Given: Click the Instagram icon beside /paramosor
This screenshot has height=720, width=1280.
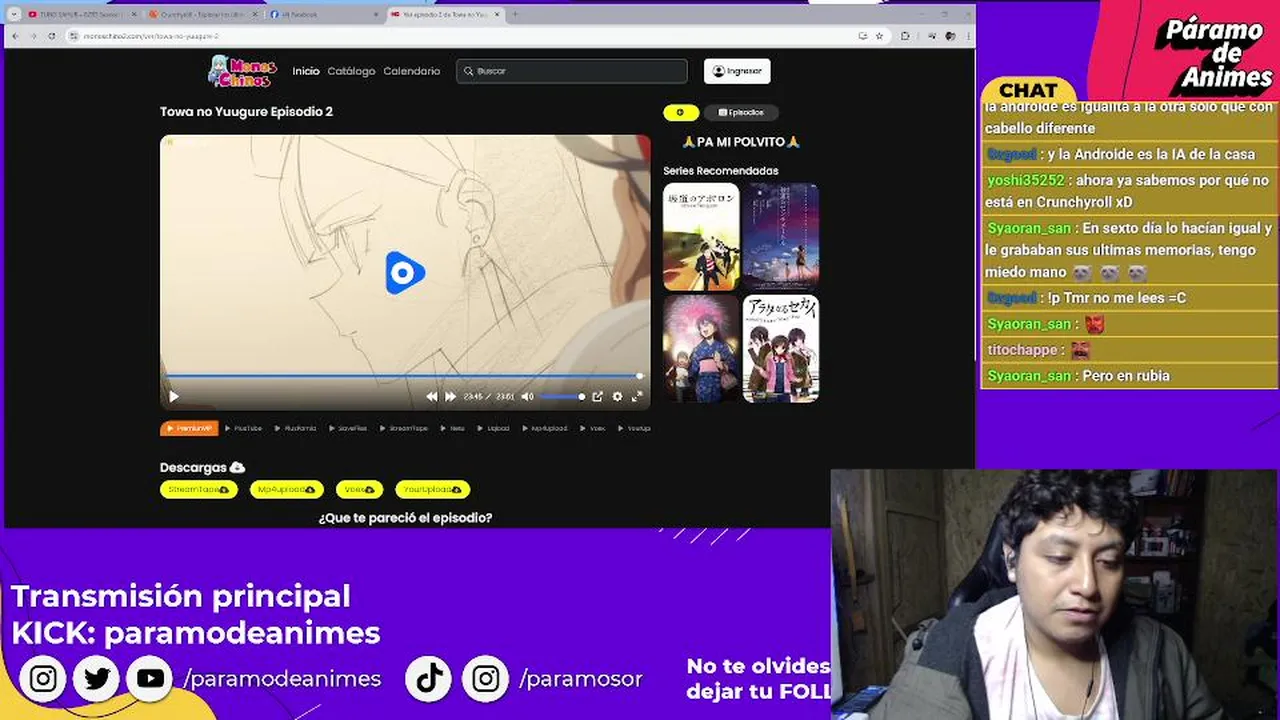Looking at the screenshot, I should pos(485,679).
